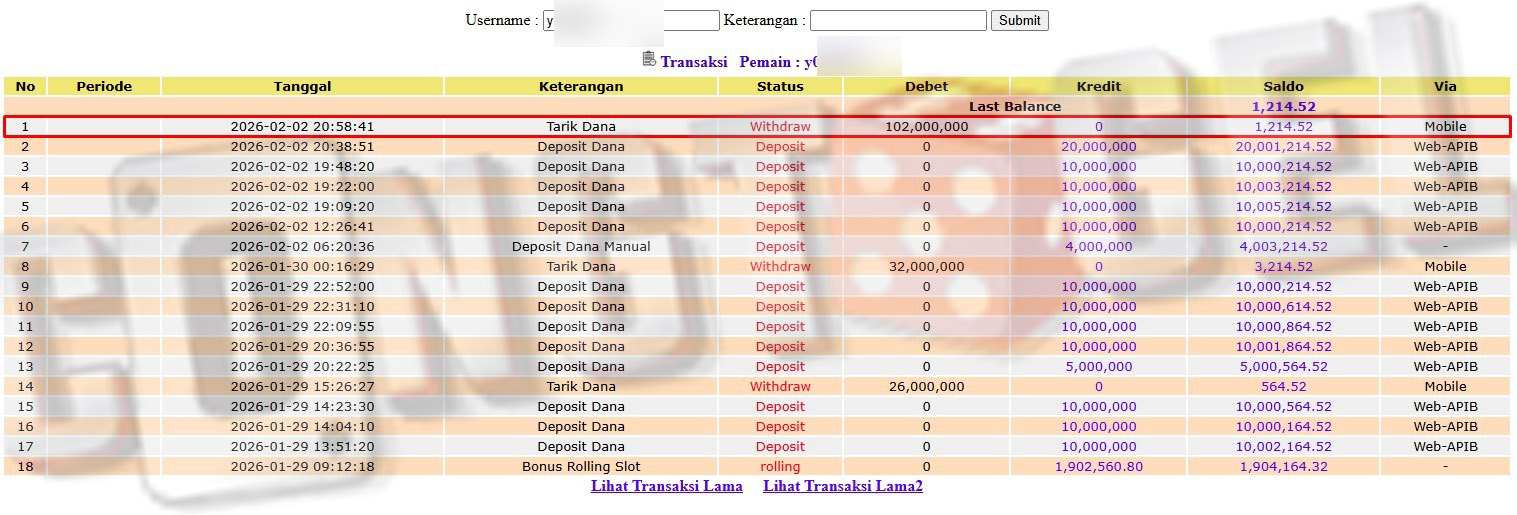The width and height of the screenshot is (1517, 515).
Task: Click the 20,001,214.52 saldo value
Action: coord(1283,147)
